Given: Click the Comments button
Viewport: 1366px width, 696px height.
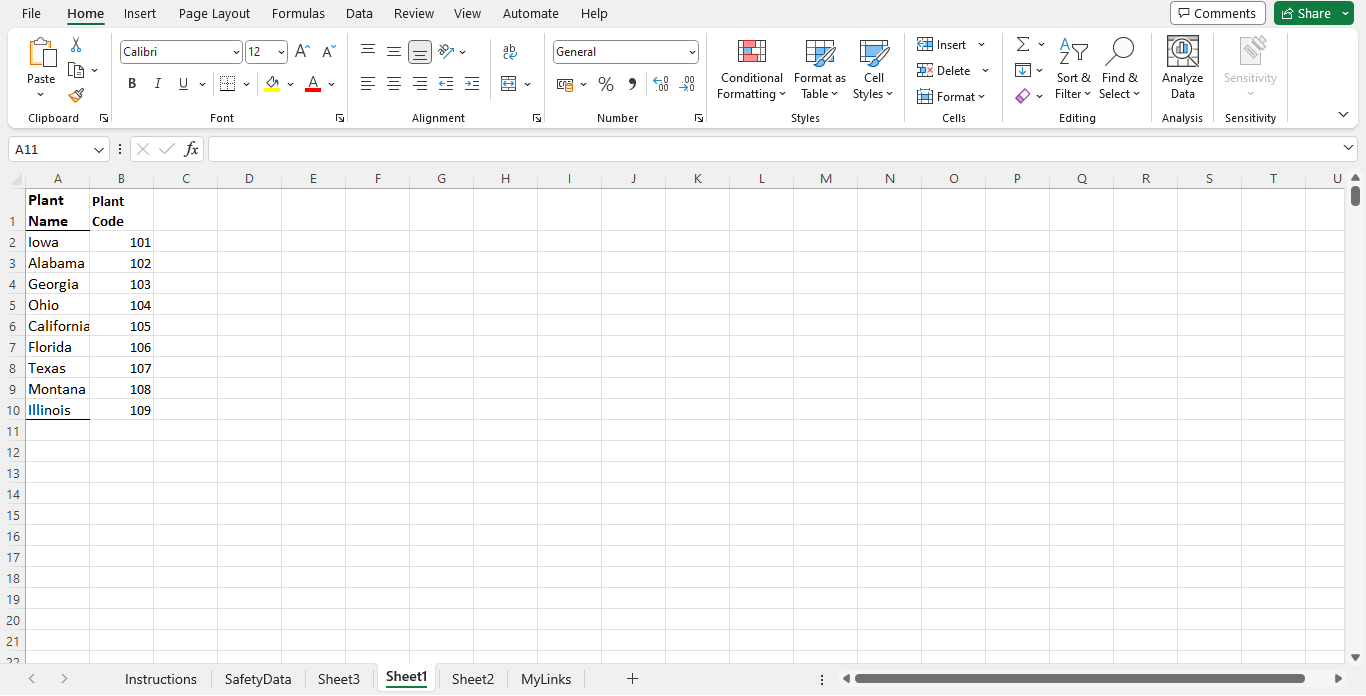Looking at the screenshot, I should [x=1217, y=13].
